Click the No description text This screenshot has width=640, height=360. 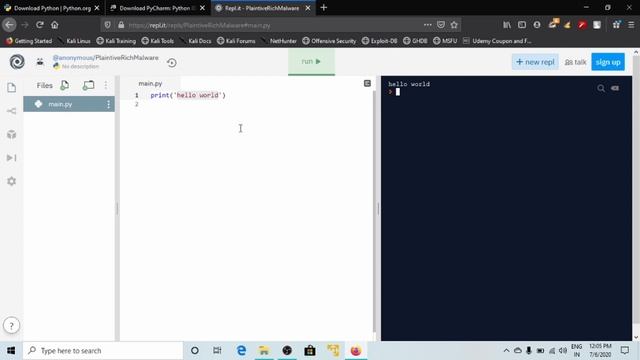click(x=80, y=66)
